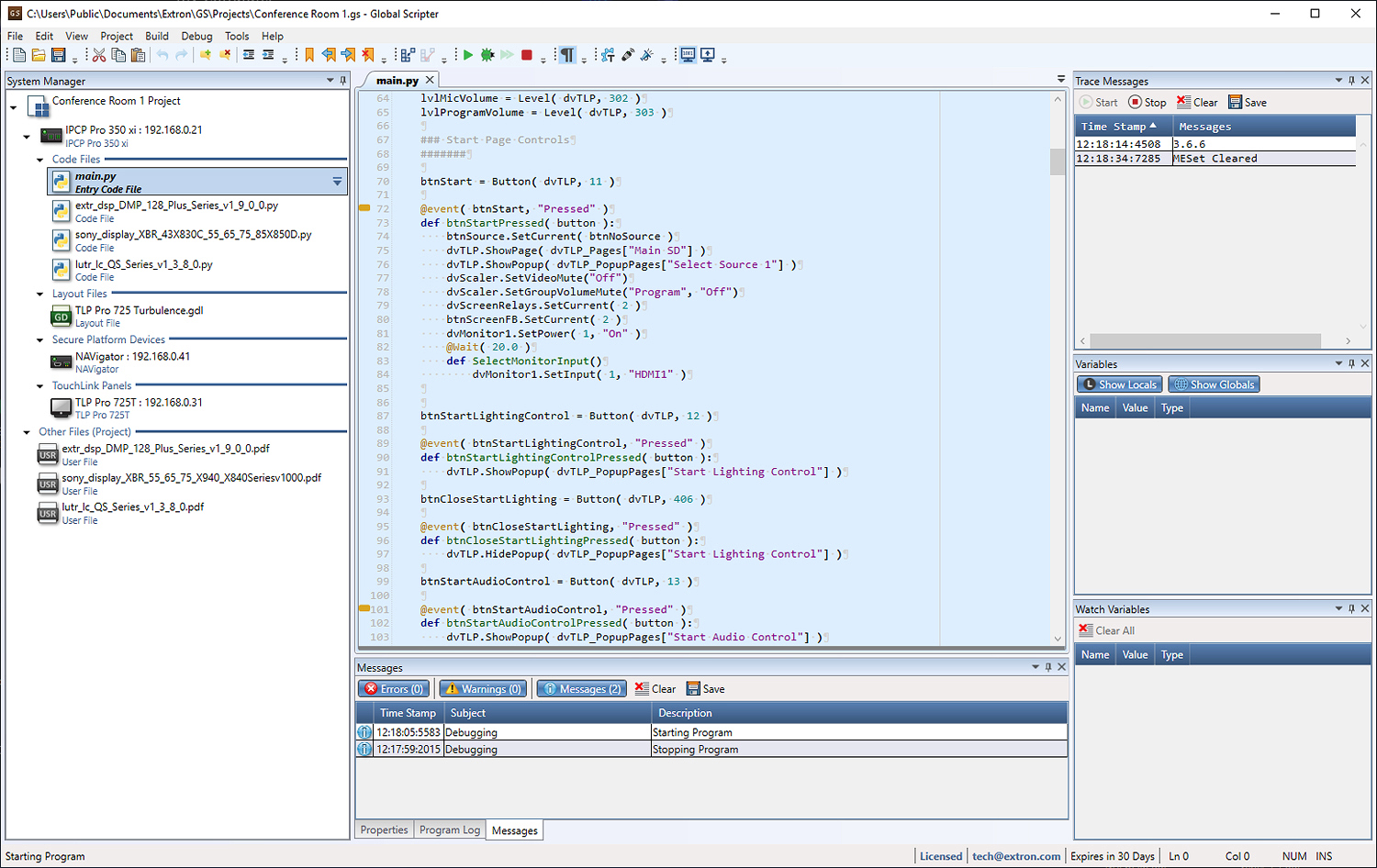Collapse the IPCP Pro 350 xi node
Image resolution: width=1377 pixels, height=868 pixels.
click(27, 137)
